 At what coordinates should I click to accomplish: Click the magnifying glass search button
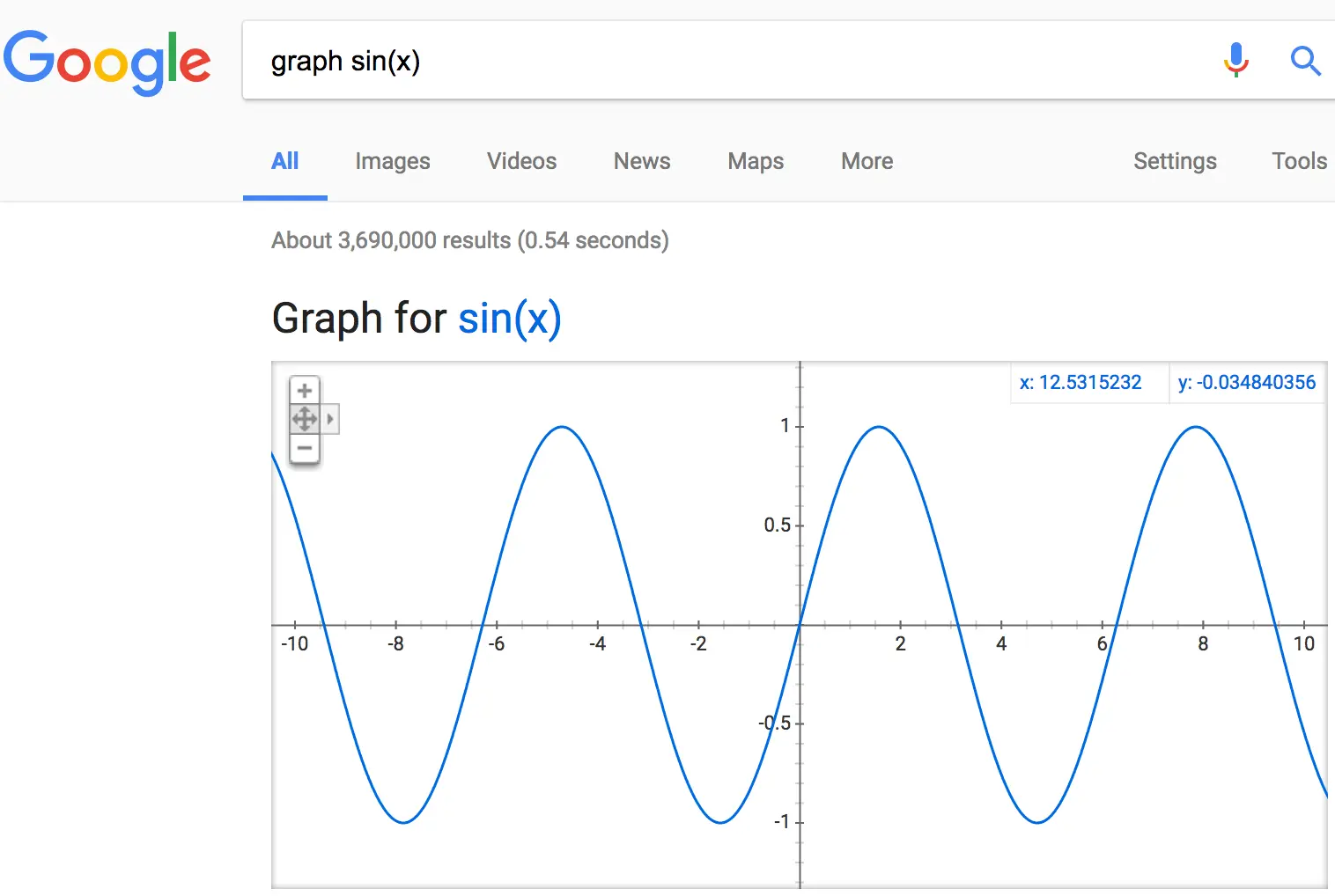click(x=1305, y=61)
